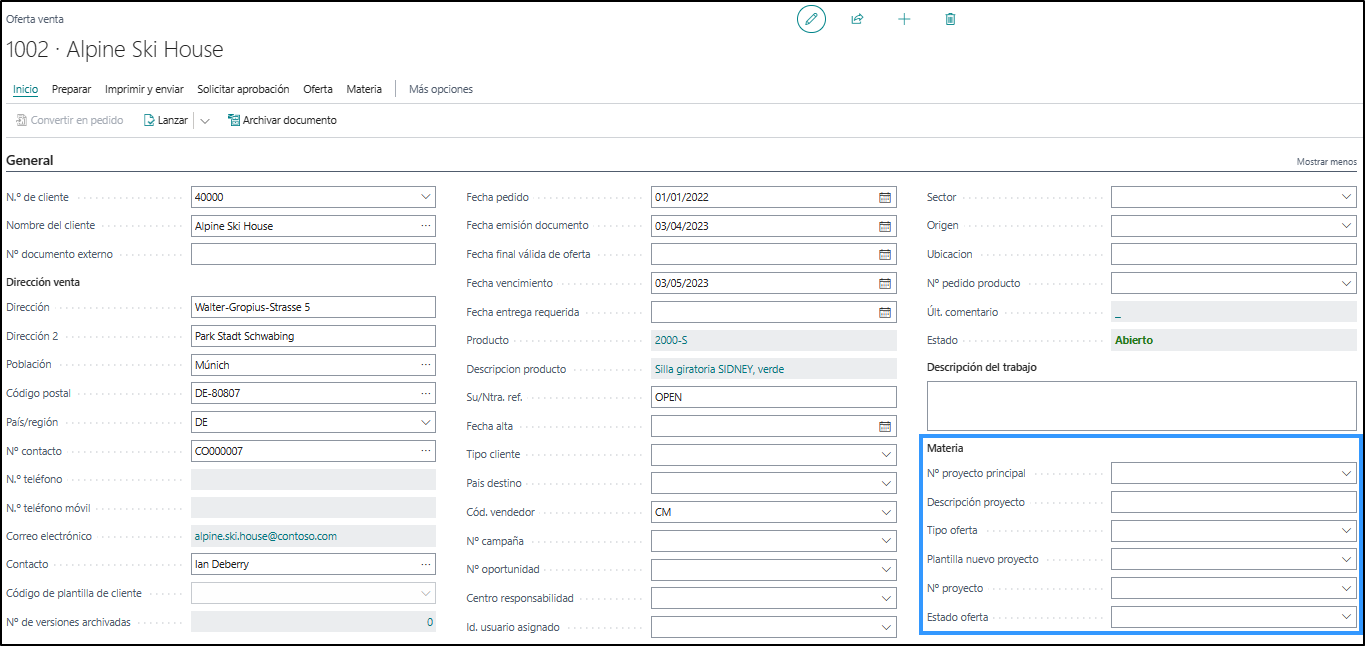
Task: Expand the Tipo oferta dropdown
Action: [1346, 530]
